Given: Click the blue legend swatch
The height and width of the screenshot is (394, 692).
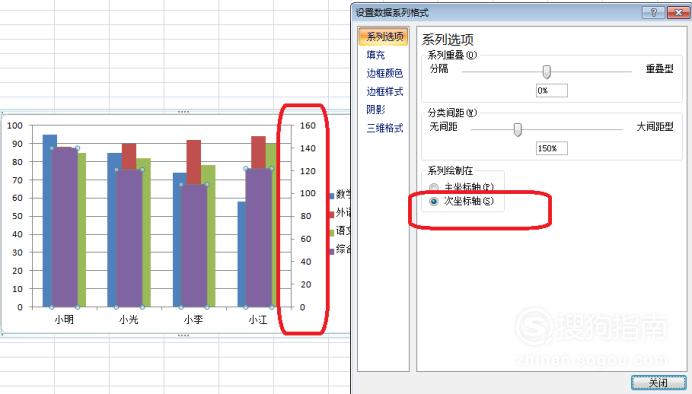Looking at the screenshot, I should click(331, 195).
